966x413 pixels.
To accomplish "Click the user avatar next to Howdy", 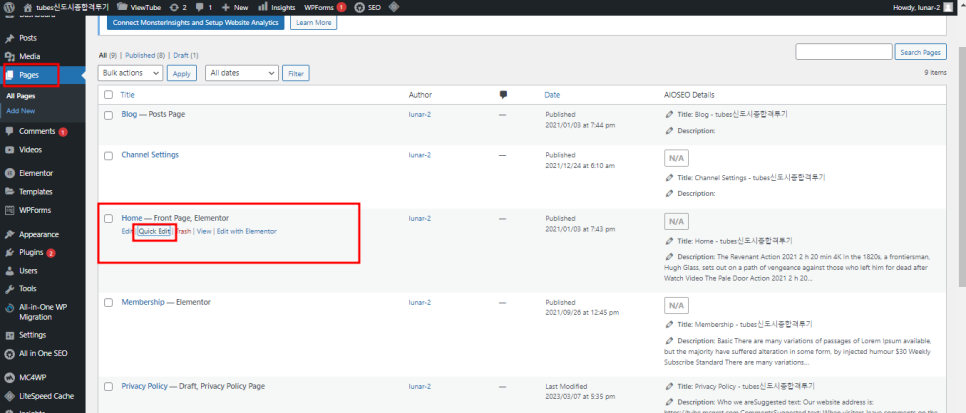I will coord(947,7).
